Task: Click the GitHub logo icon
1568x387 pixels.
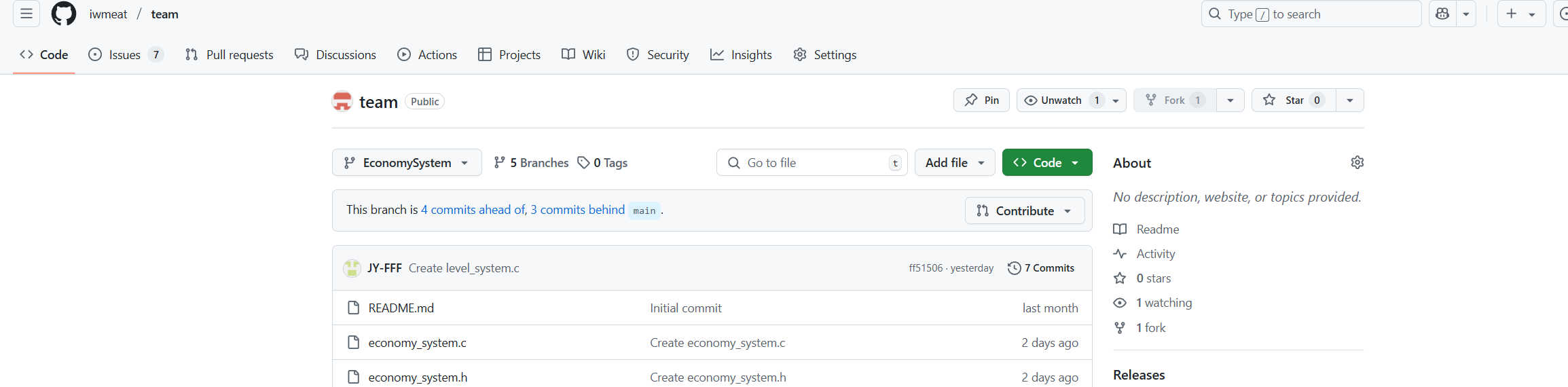Action: point(64,14)
